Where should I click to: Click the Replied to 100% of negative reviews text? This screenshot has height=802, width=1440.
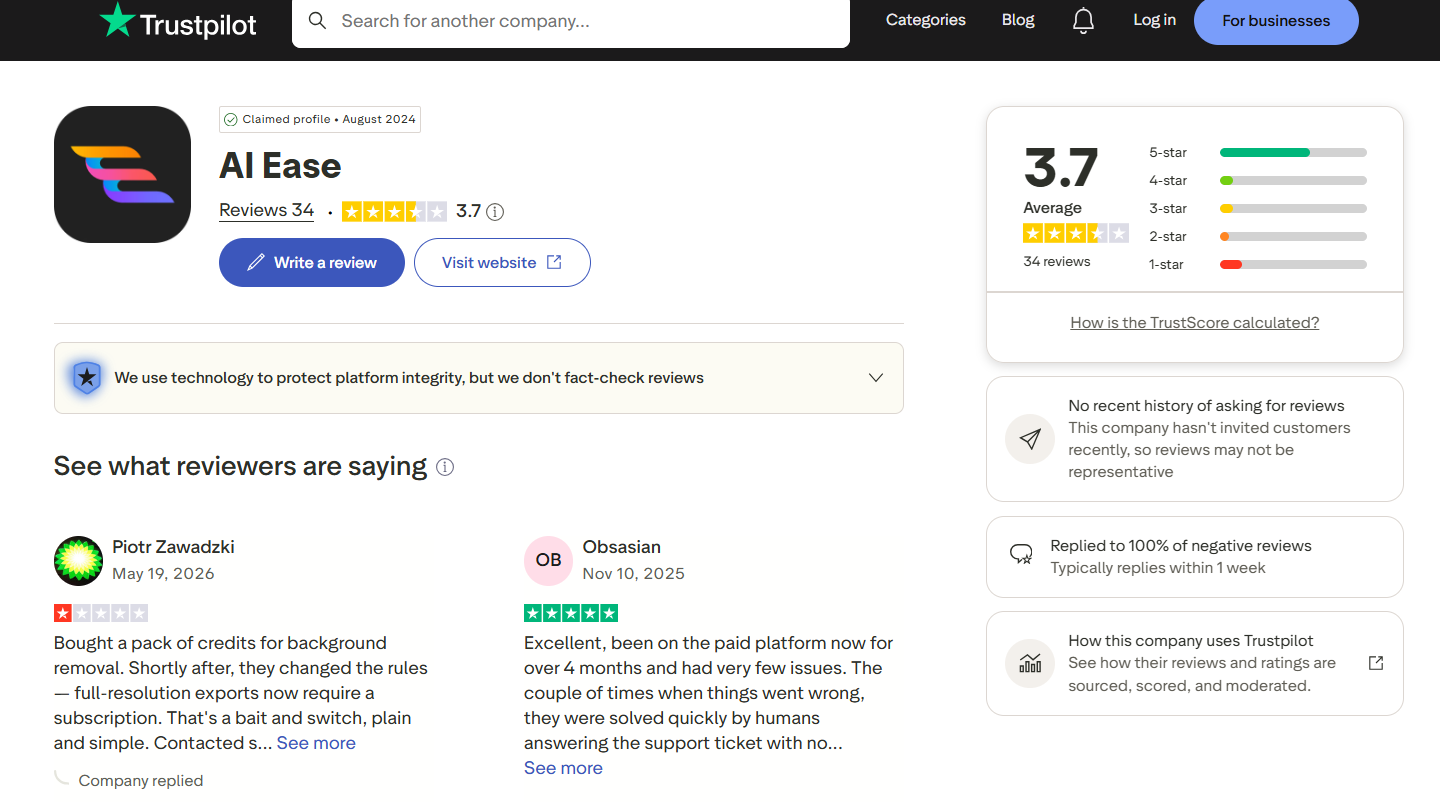[1181, 546]
